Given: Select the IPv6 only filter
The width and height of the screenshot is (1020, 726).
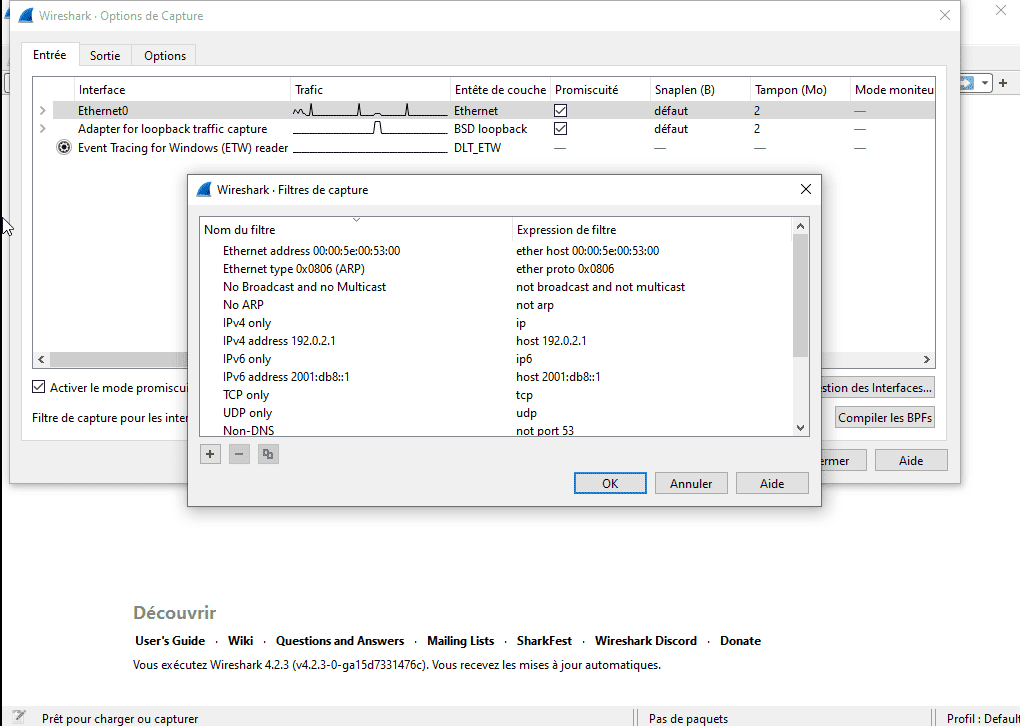Looking at the screenshot, I should [247, 358].
